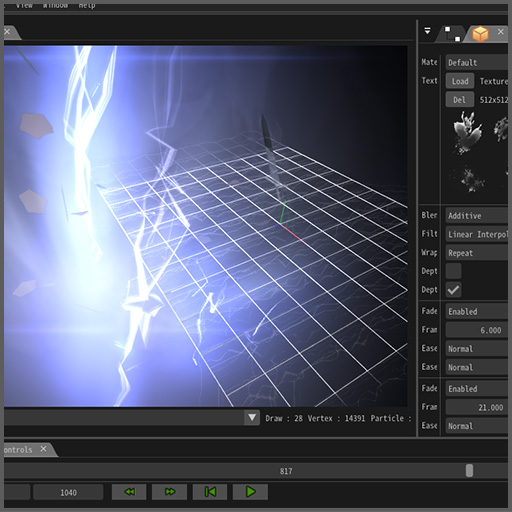Close the Controls panel tab
This screenshot has height=512, width=512.
coord(43,449)
